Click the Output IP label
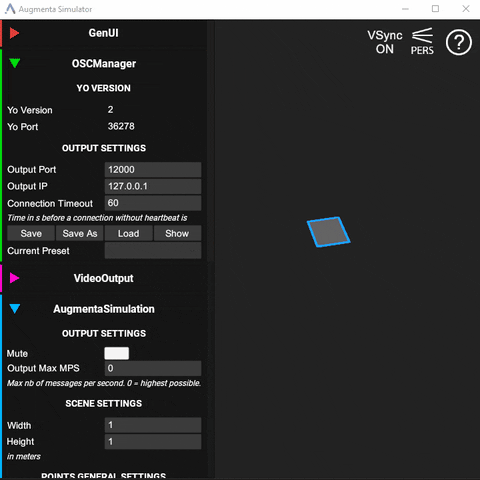This screenshot has width=480, height=480. coord(27,186)
